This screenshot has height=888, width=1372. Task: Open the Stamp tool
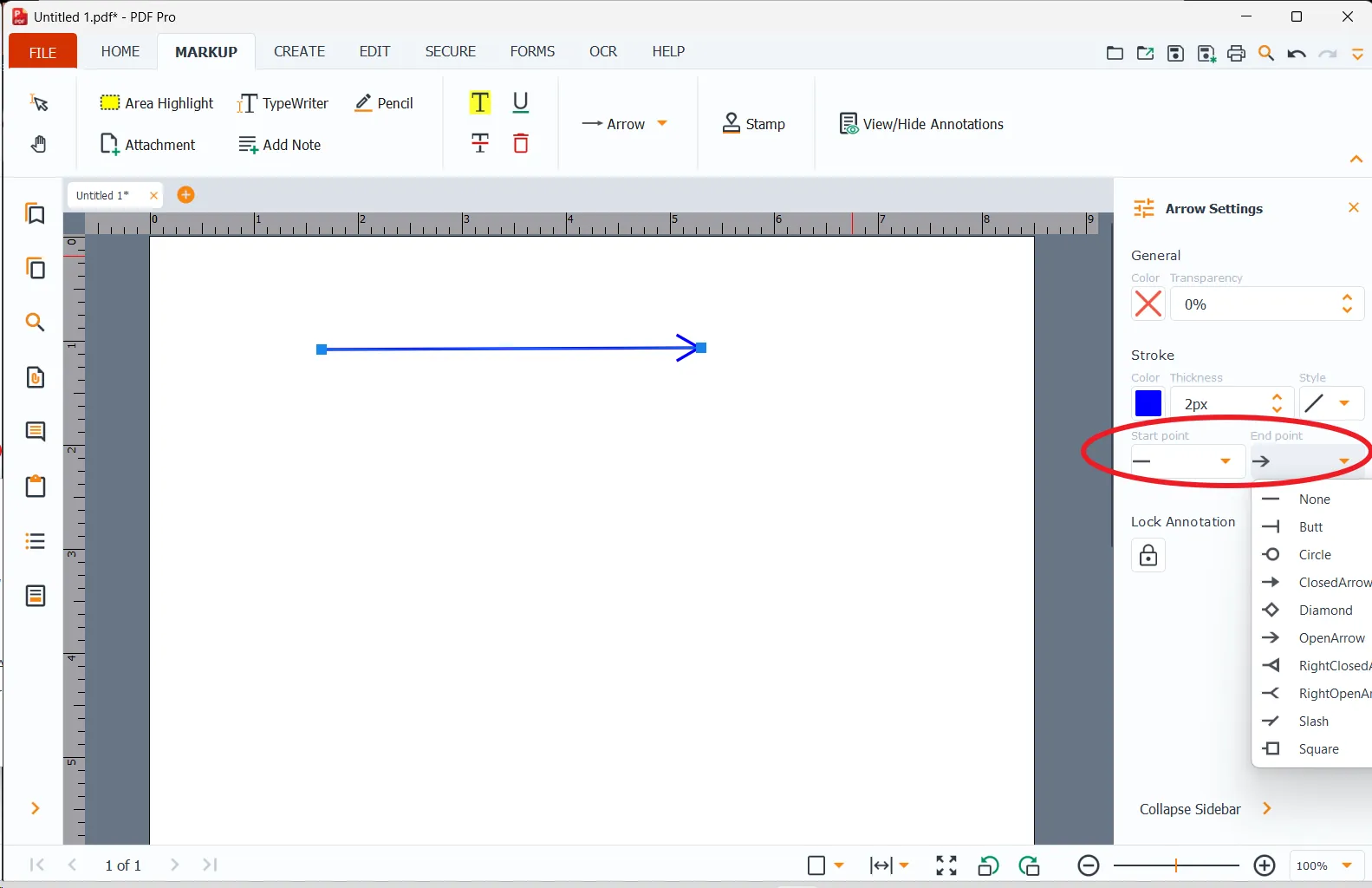[x=754, y=124]
